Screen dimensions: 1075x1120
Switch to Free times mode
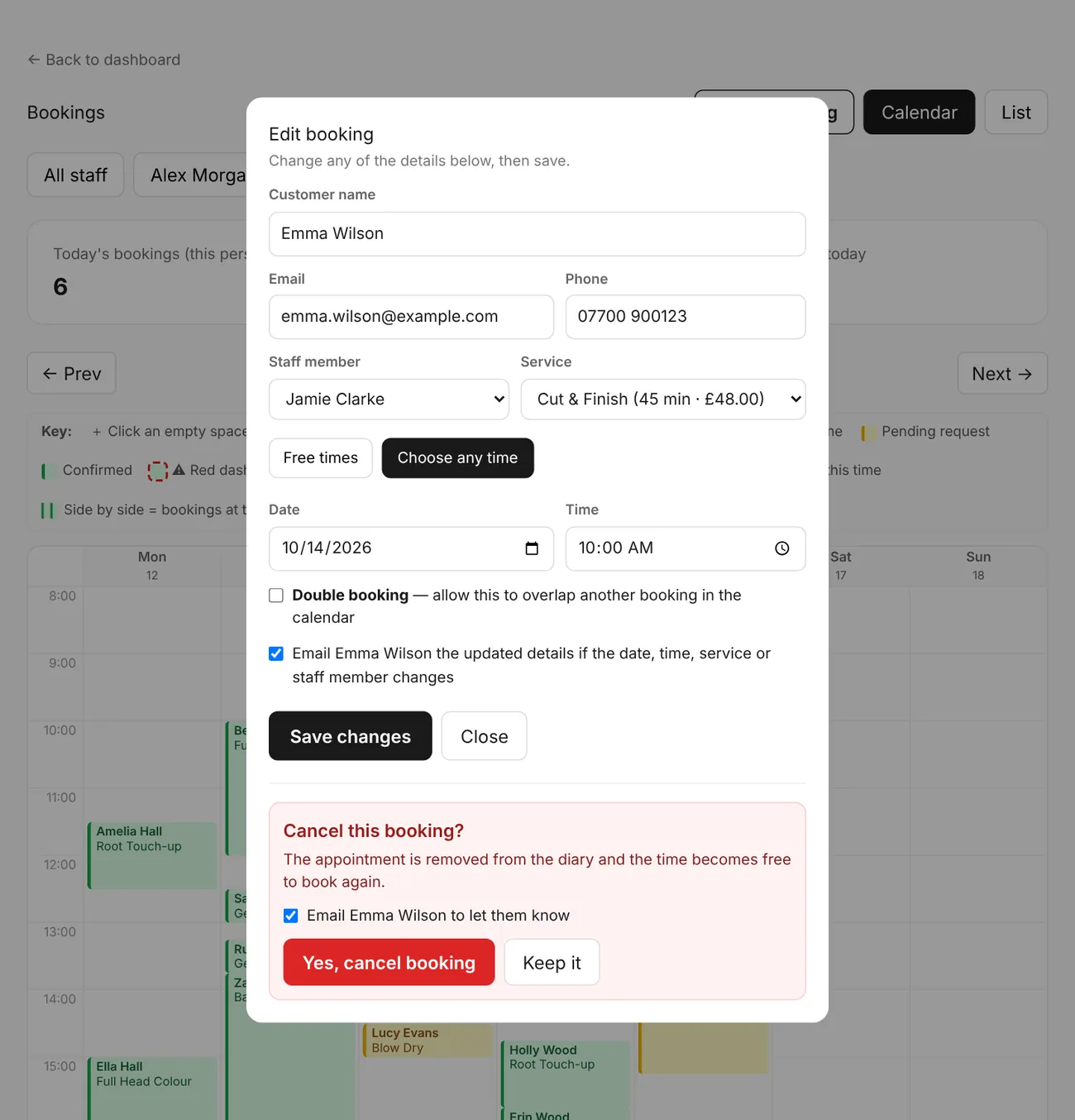(321, 458)
